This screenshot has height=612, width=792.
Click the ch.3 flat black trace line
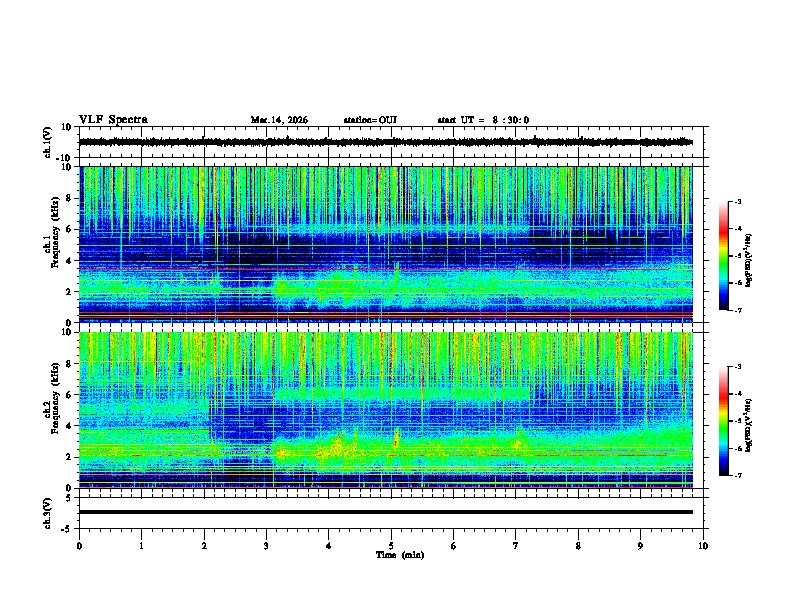385,512
